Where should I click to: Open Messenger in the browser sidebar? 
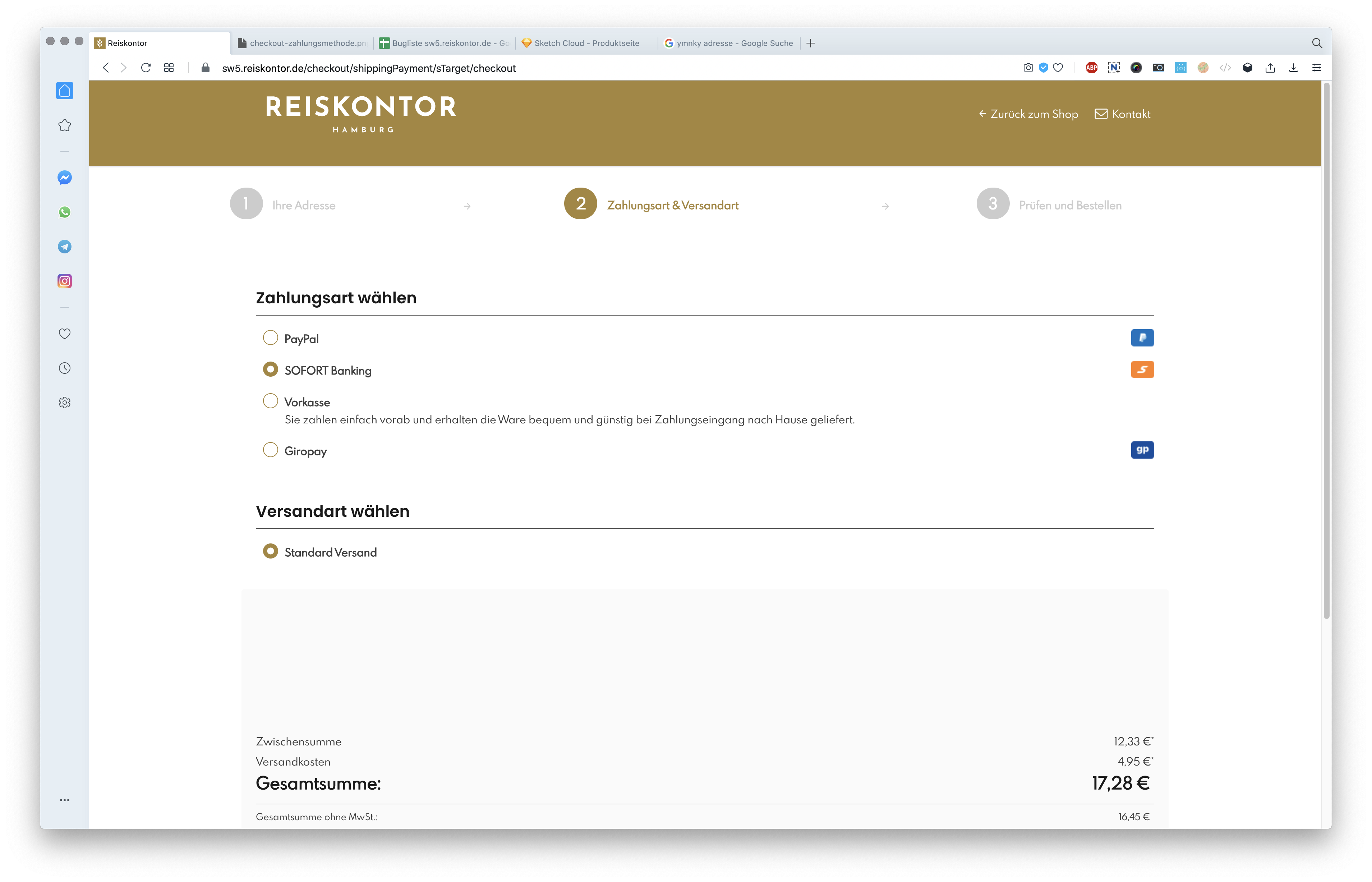(65, 178)
